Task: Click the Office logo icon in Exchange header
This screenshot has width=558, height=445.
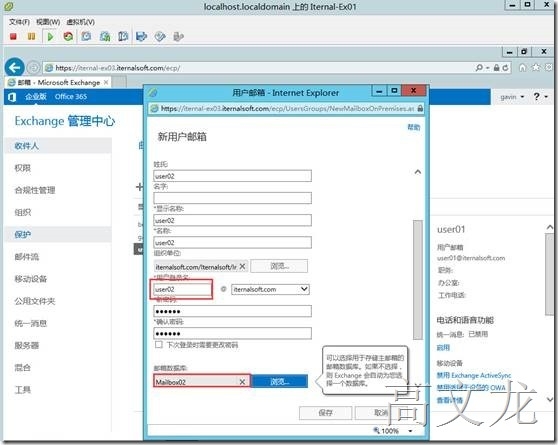Action: pyautogui.click(x=12, y=97)
